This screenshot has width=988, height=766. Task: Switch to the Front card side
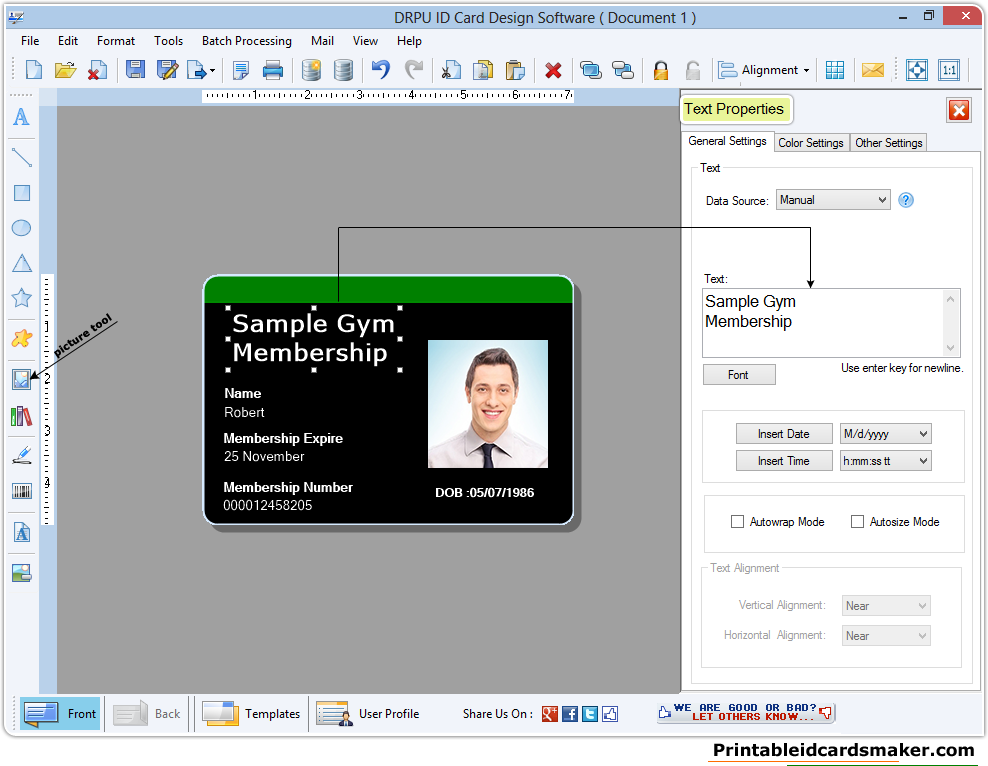(x=60, y=714)
